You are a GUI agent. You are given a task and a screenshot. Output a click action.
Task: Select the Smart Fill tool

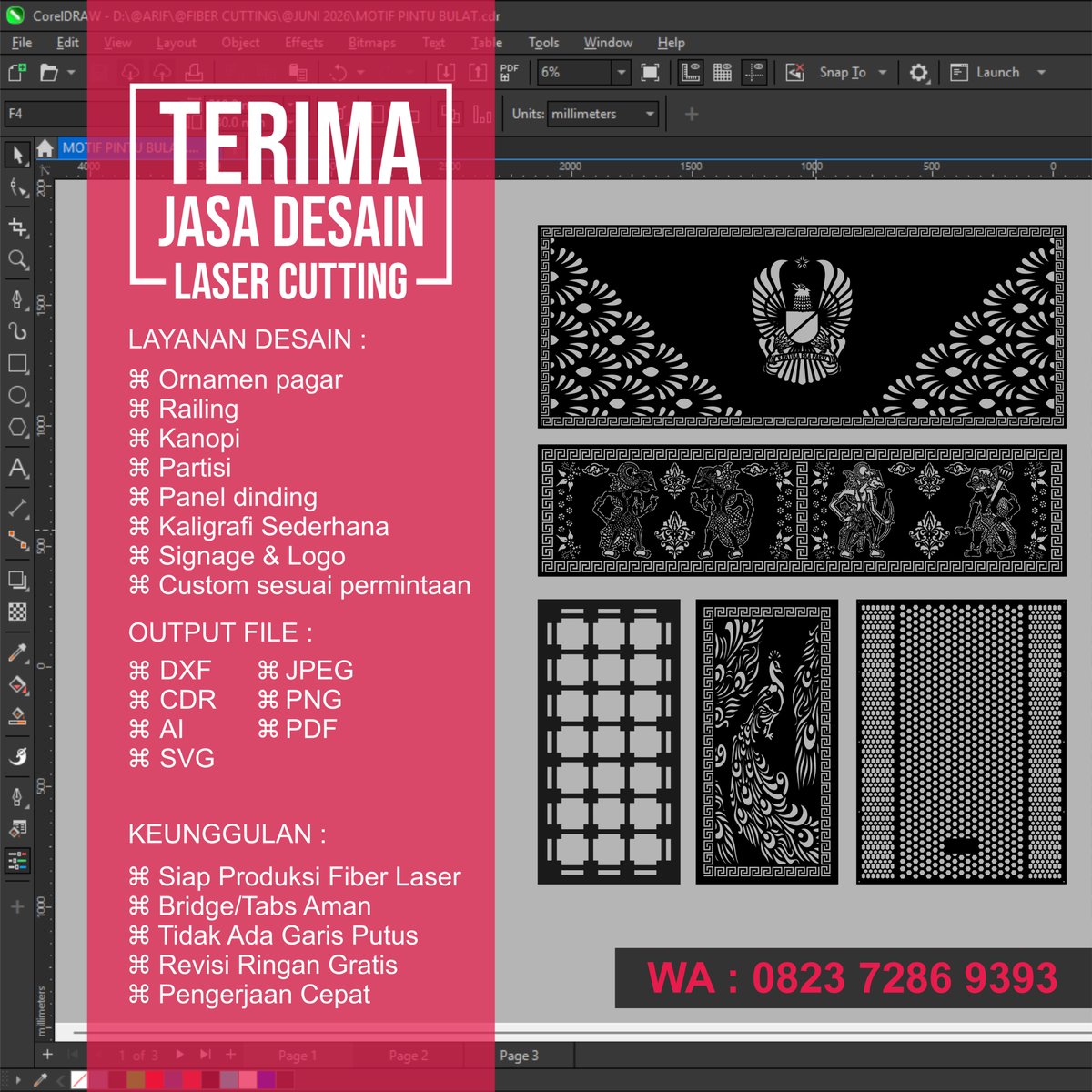pyautogui.click(x=17, y=717)
